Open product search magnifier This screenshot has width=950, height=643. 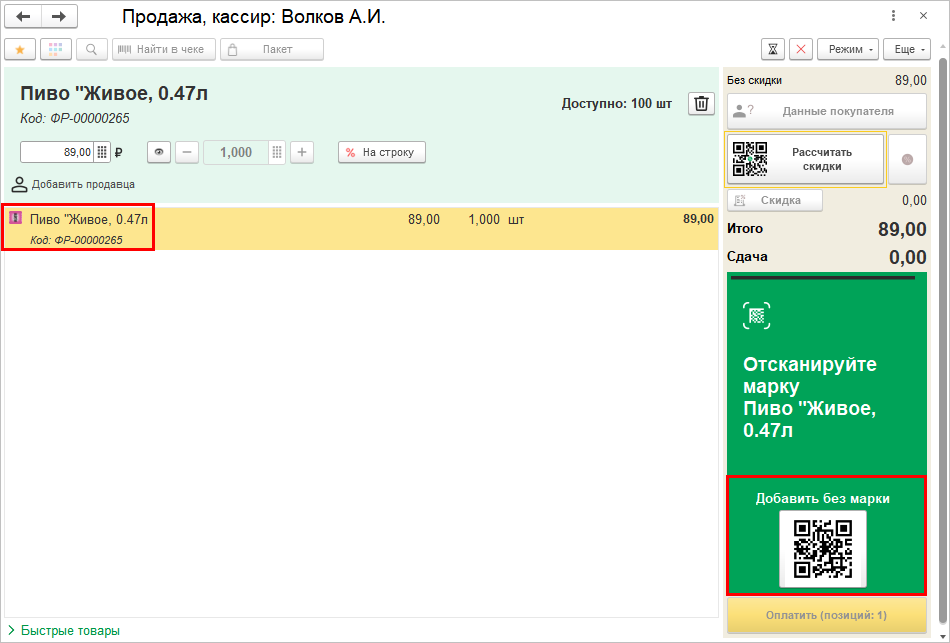point(91,50)
